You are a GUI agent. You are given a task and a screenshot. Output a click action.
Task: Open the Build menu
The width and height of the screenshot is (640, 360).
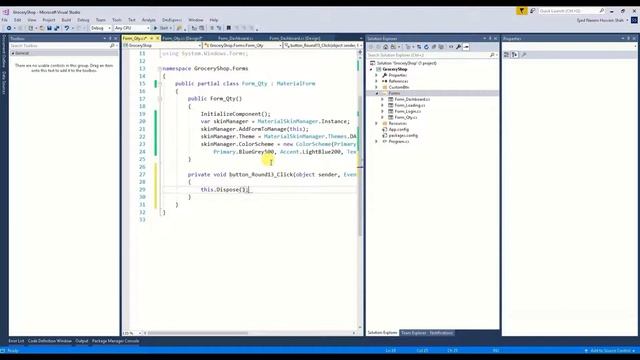(66, 20)
